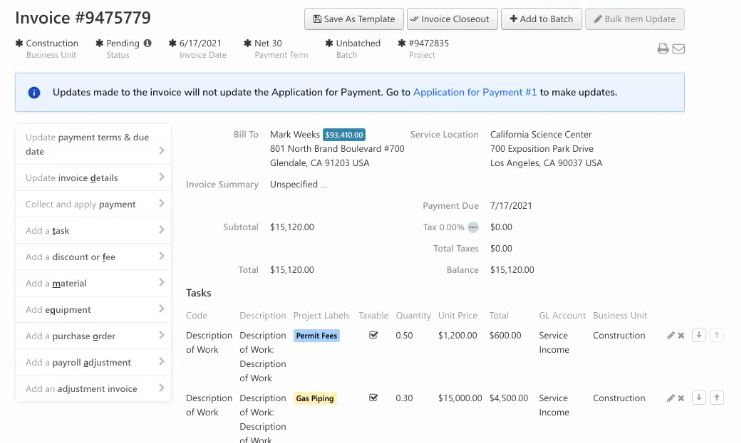The image size is (741, 443).
Task: Open Add an adjustment invoice
Action: point(94,389)
